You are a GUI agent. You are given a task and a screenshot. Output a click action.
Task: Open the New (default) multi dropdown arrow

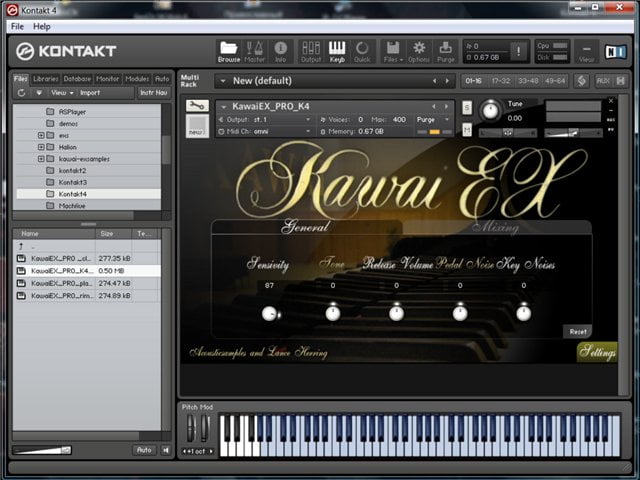(223, 81)
